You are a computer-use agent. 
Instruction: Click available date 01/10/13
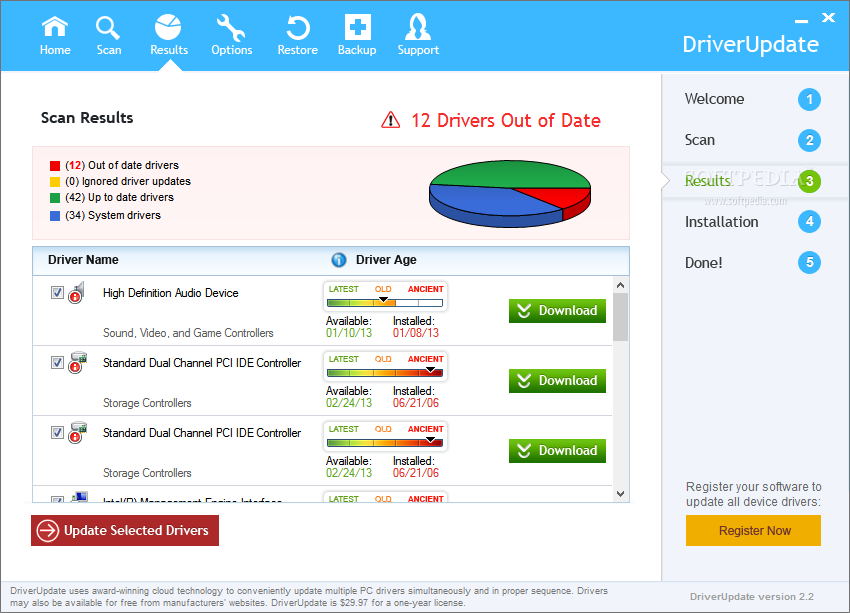tap(349, 333)
